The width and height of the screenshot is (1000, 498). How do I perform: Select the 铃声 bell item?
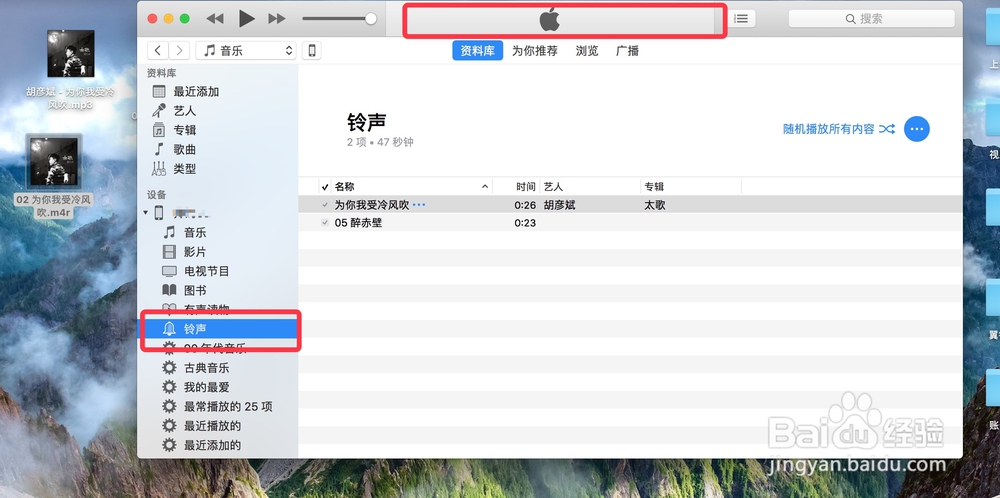218,328
